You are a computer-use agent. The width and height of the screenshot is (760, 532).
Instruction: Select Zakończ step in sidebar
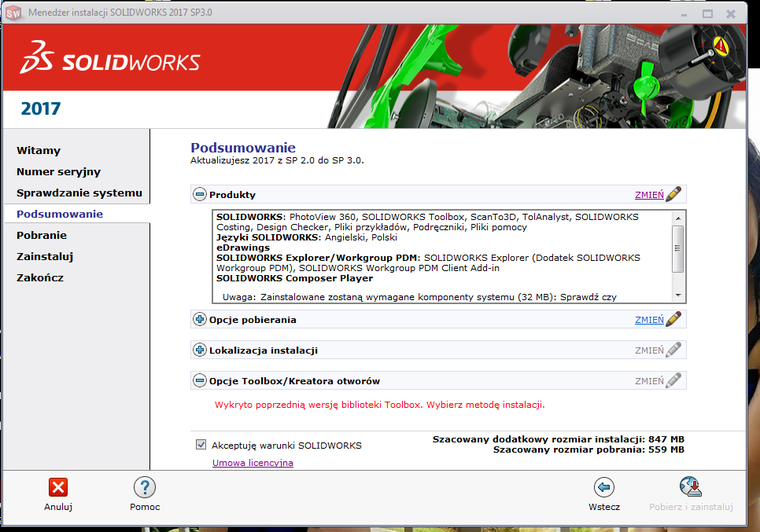[40, 278]
